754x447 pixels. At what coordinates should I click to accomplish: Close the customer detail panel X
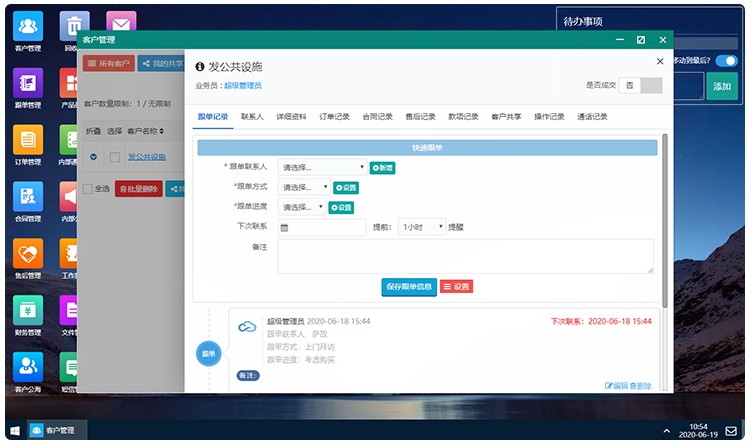(660, 62)
